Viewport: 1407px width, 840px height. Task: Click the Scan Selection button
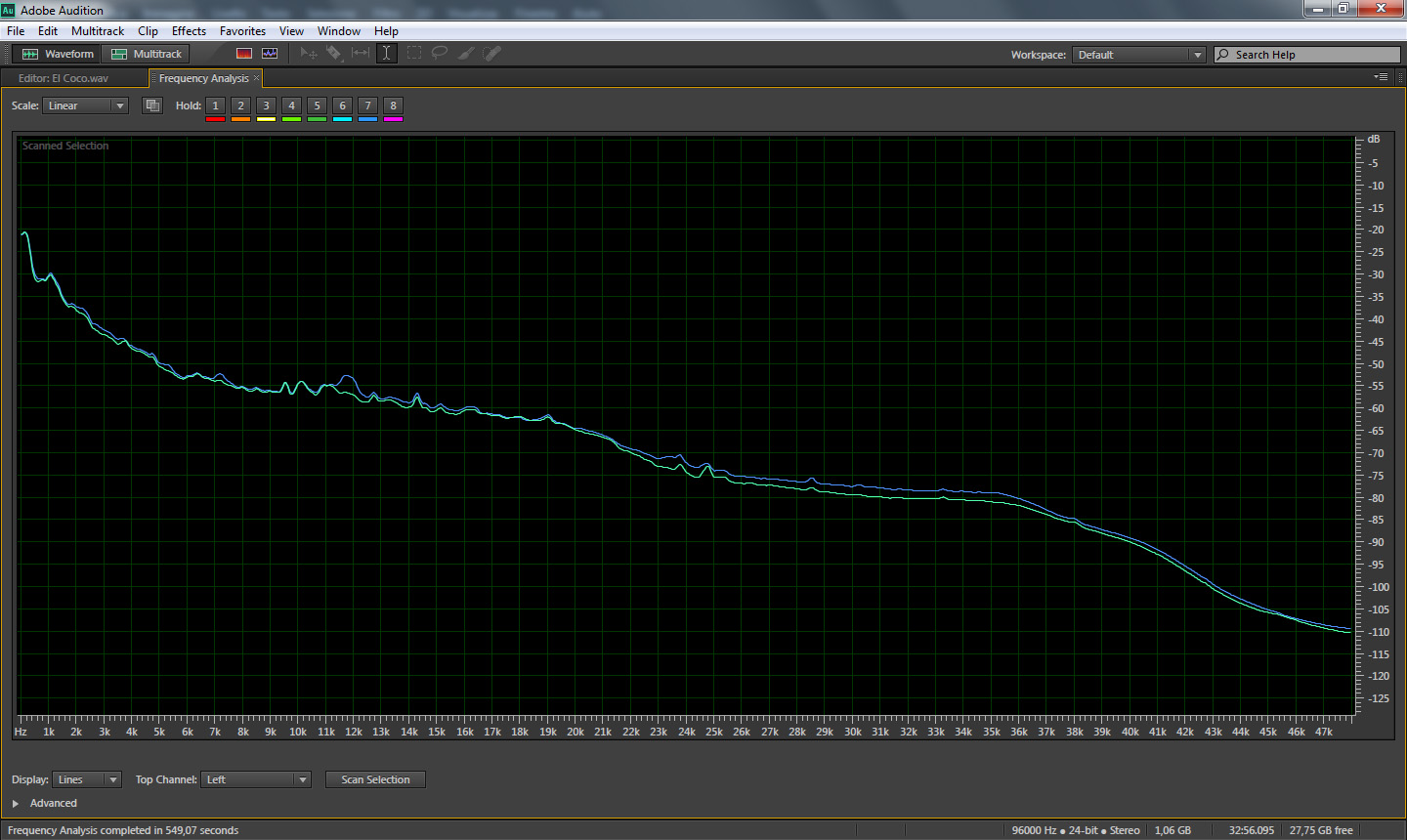[375, 779]
